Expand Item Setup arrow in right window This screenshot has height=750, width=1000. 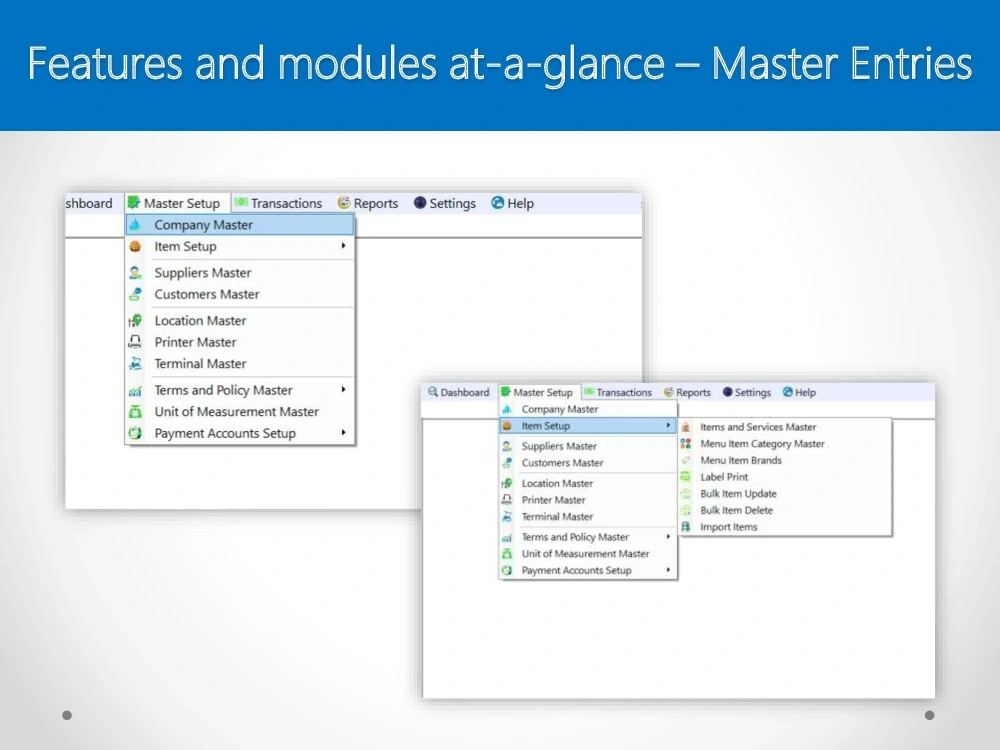(668, 425)
